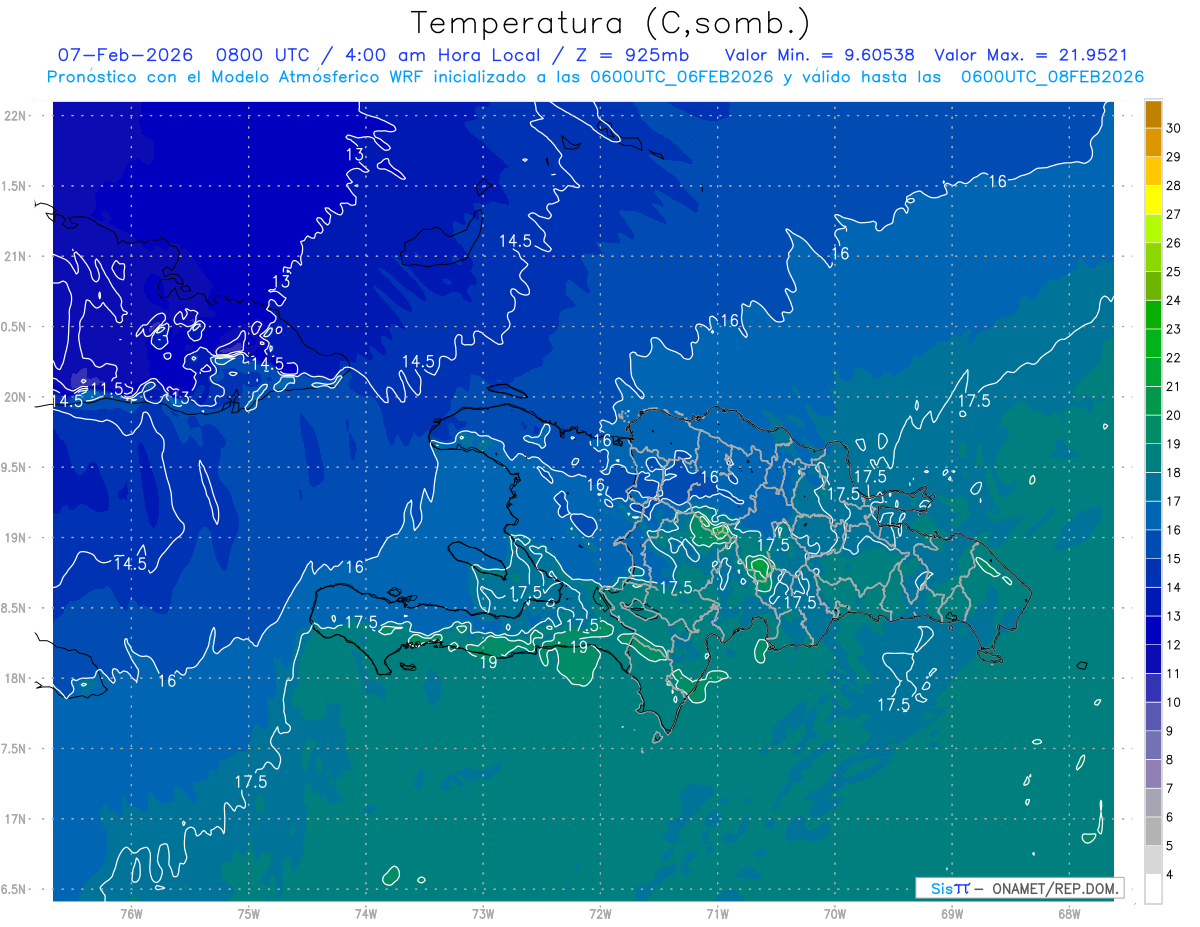This screenshot has width=1200, height=927.
Task: Click the '70W' longitude axis label
Action: [834, 913]
